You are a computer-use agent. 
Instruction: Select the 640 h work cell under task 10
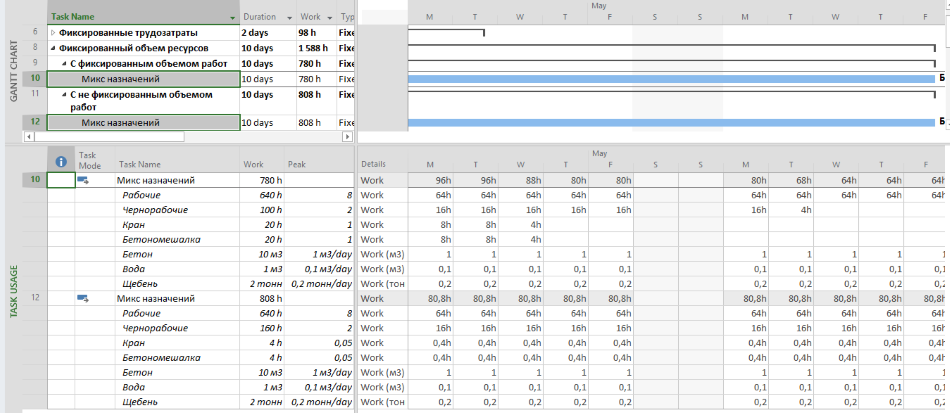click(262, 195)
